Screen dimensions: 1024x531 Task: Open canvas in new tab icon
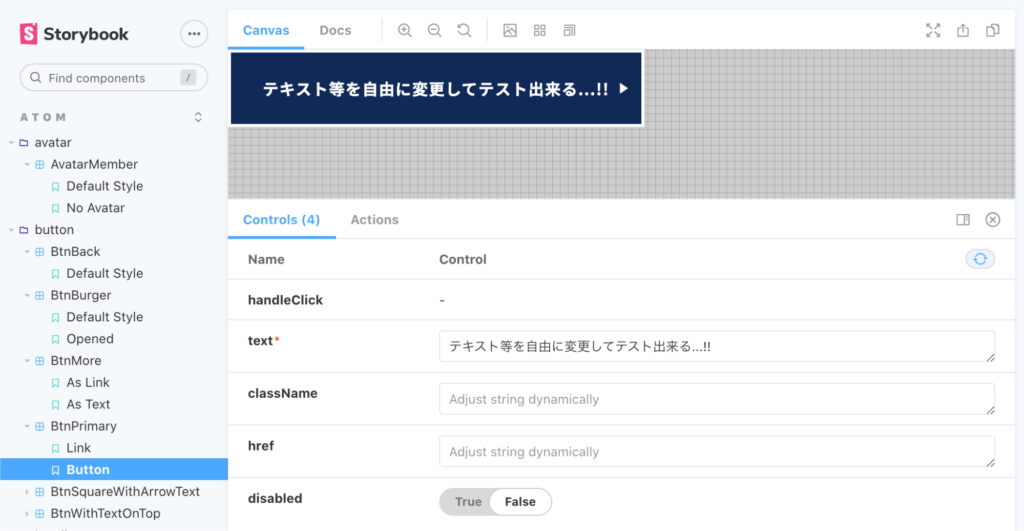point(963,30)
